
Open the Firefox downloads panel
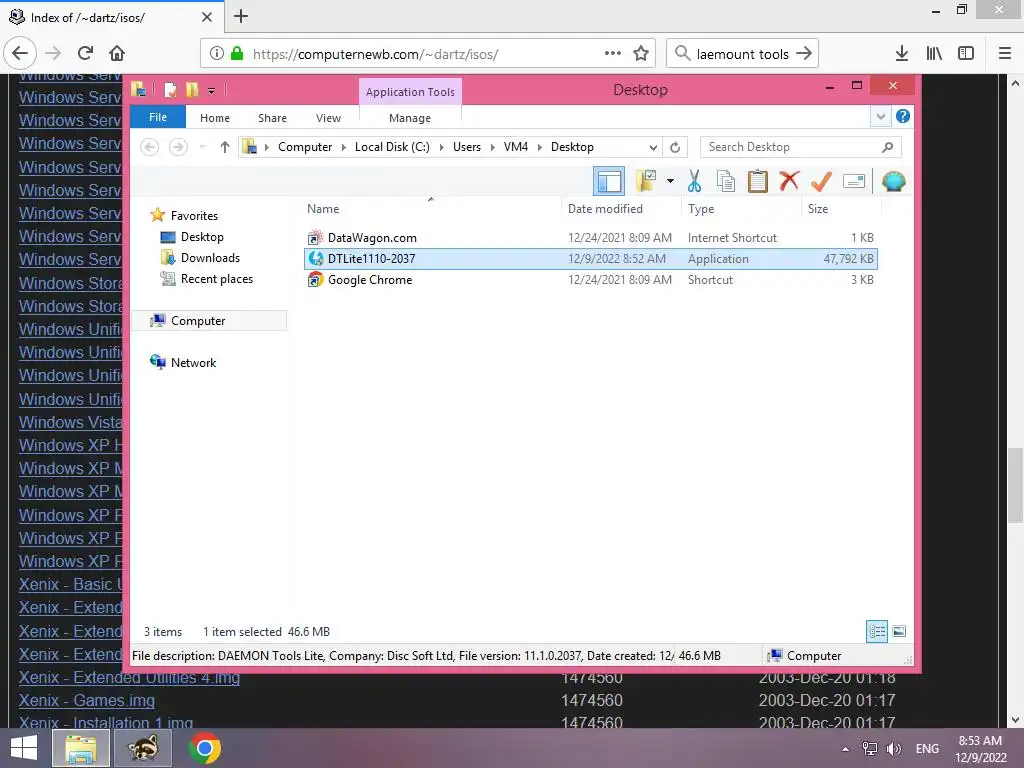[x=901, y=53]
